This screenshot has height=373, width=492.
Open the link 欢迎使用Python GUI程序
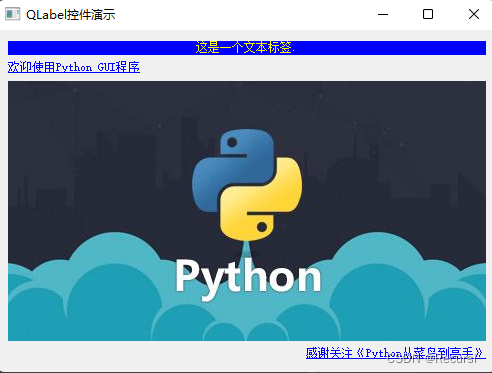coord(74,67)
